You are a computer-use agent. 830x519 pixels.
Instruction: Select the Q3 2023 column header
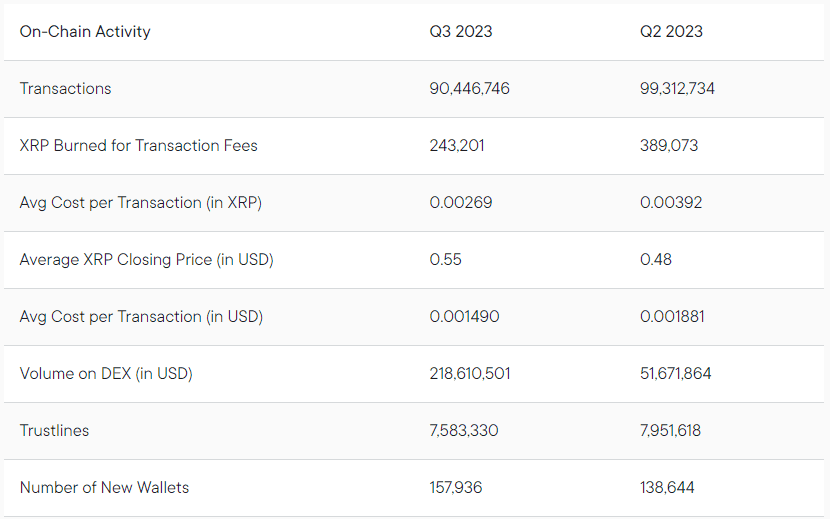point(461,32)
